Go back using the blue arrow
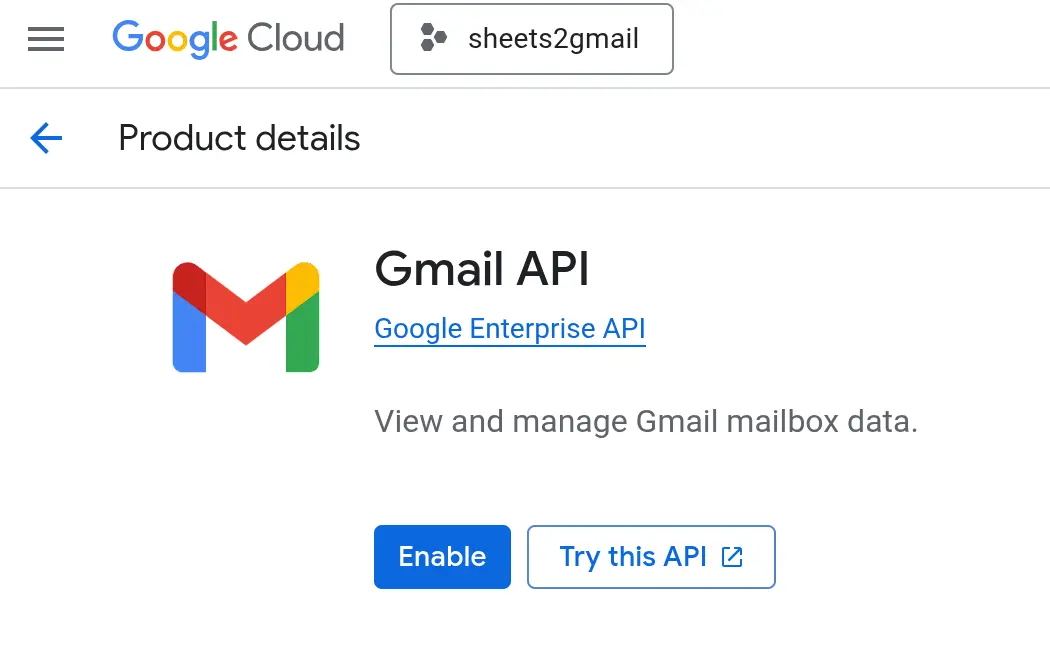The height and width of the screenshot is (658, 1050). pyautogui.click(x=46, y=138)
